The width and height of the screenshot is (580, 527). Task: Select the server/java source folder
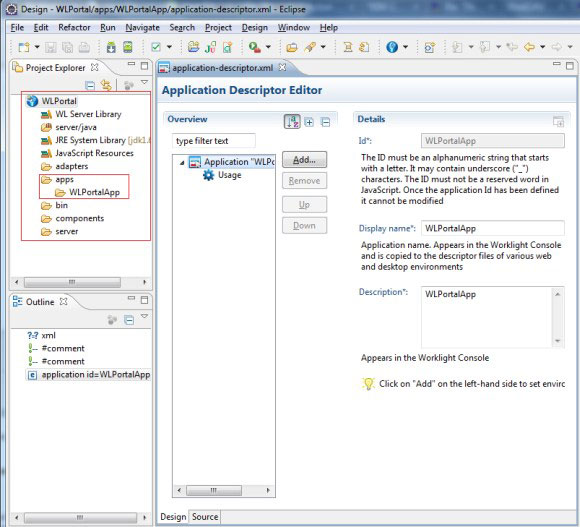tap(69, 127)
